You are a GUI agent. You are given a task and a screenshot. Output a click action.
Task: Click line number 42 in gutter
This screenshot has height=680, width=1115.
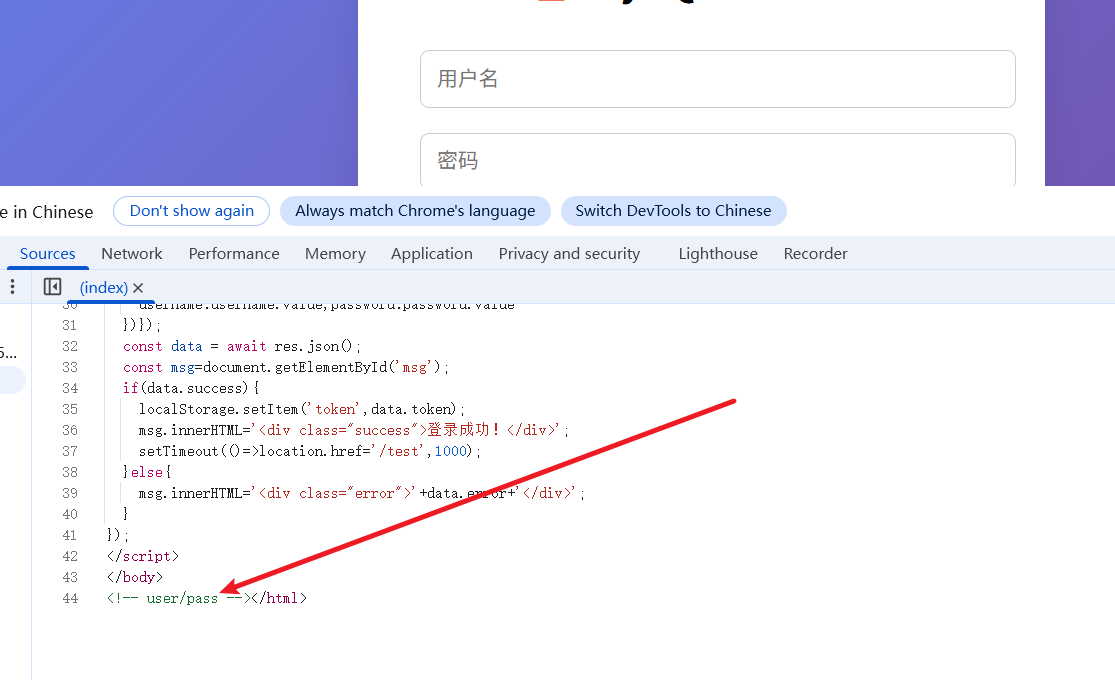tap(70, 556)
